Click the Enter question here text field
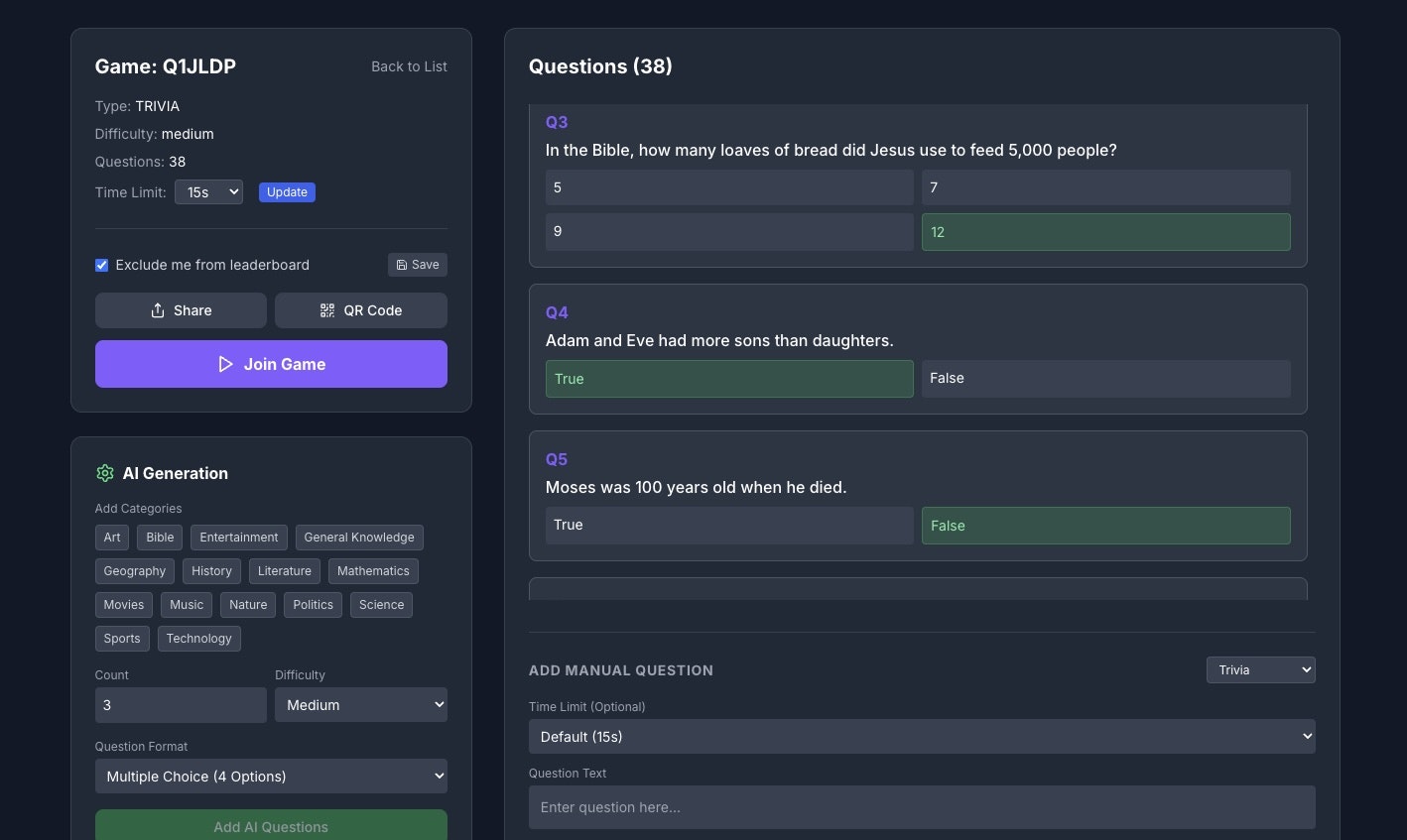The image size is (1407, 840). (922, 807)
